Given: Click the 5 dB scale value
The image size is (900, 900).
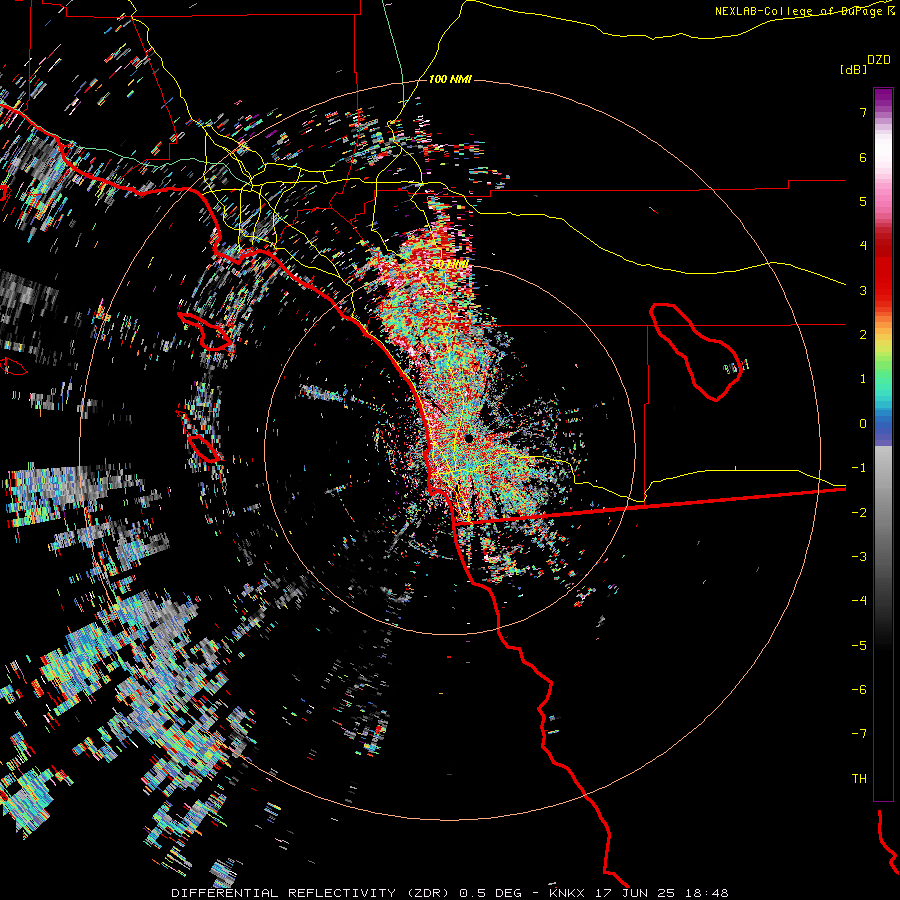Looking at the screenshot, I should click(x=863, y=201).
